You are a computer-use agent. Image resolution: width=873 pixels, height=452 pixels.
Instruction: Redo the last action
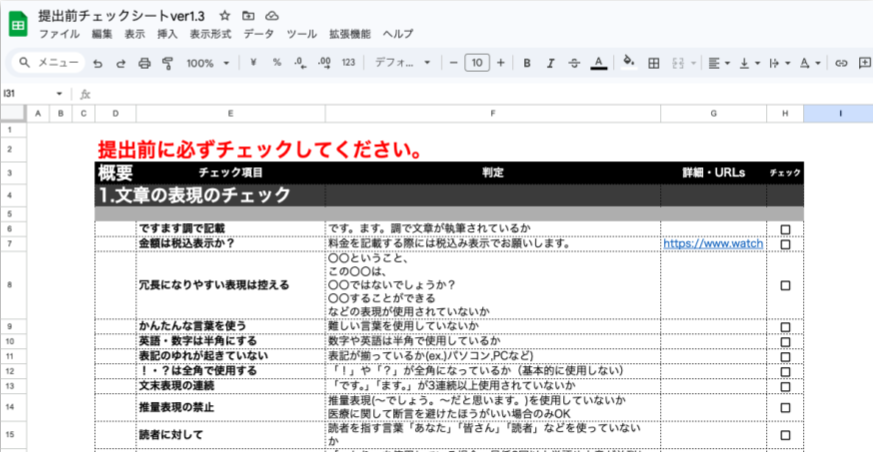(121, 63)
